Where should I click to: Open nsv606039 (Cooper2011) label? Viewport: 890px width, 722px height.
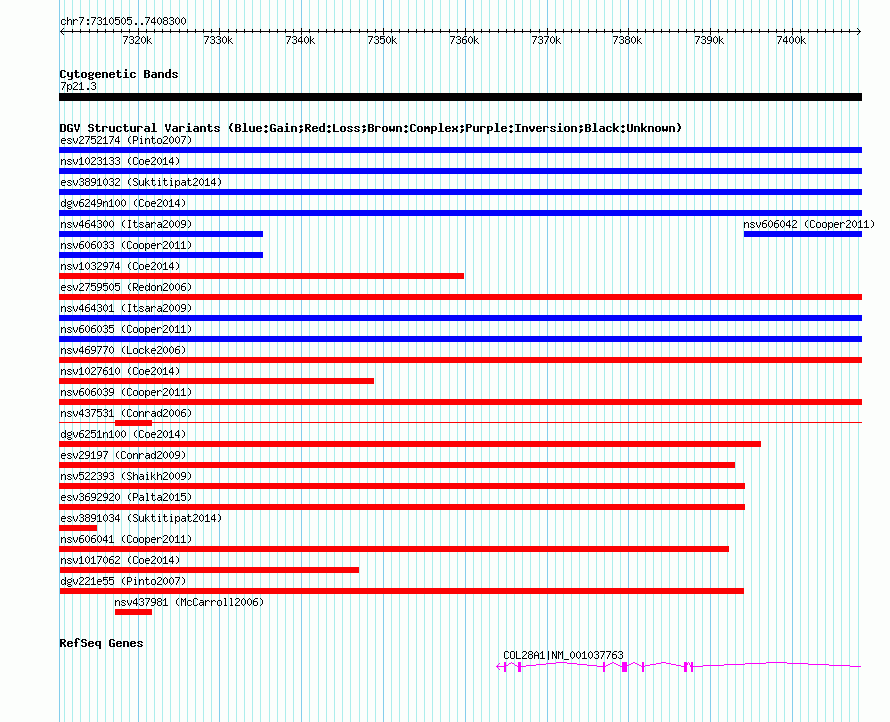point(126,392)
